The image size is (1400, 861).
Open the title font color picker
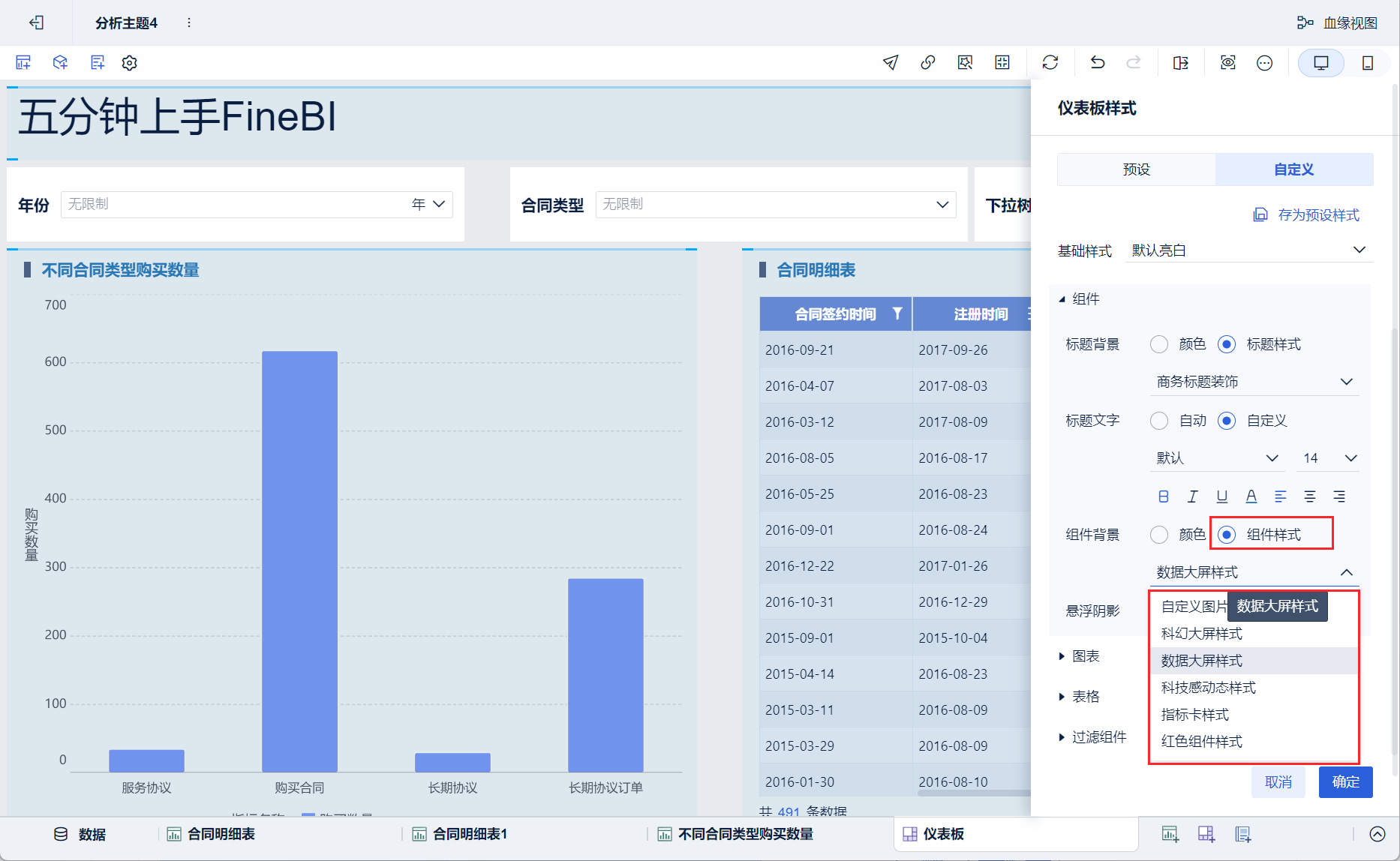click(1251, 496)
